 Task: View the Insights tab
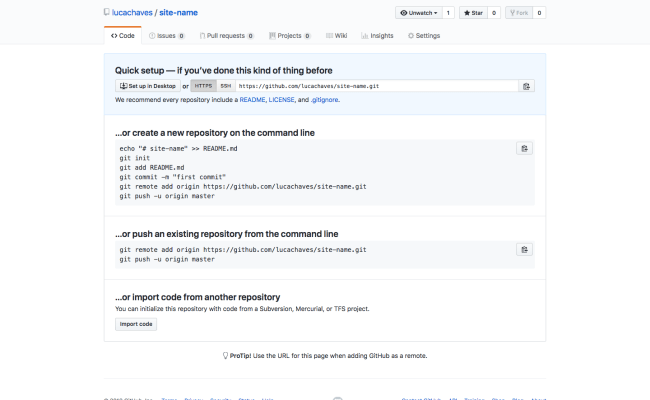(x=377, y=36)
